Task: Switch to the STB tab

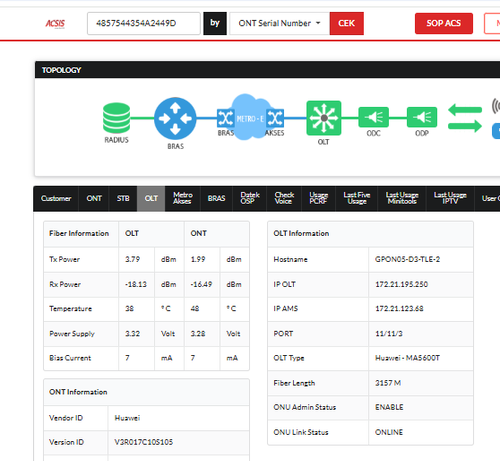Action: tap(123, 198)
